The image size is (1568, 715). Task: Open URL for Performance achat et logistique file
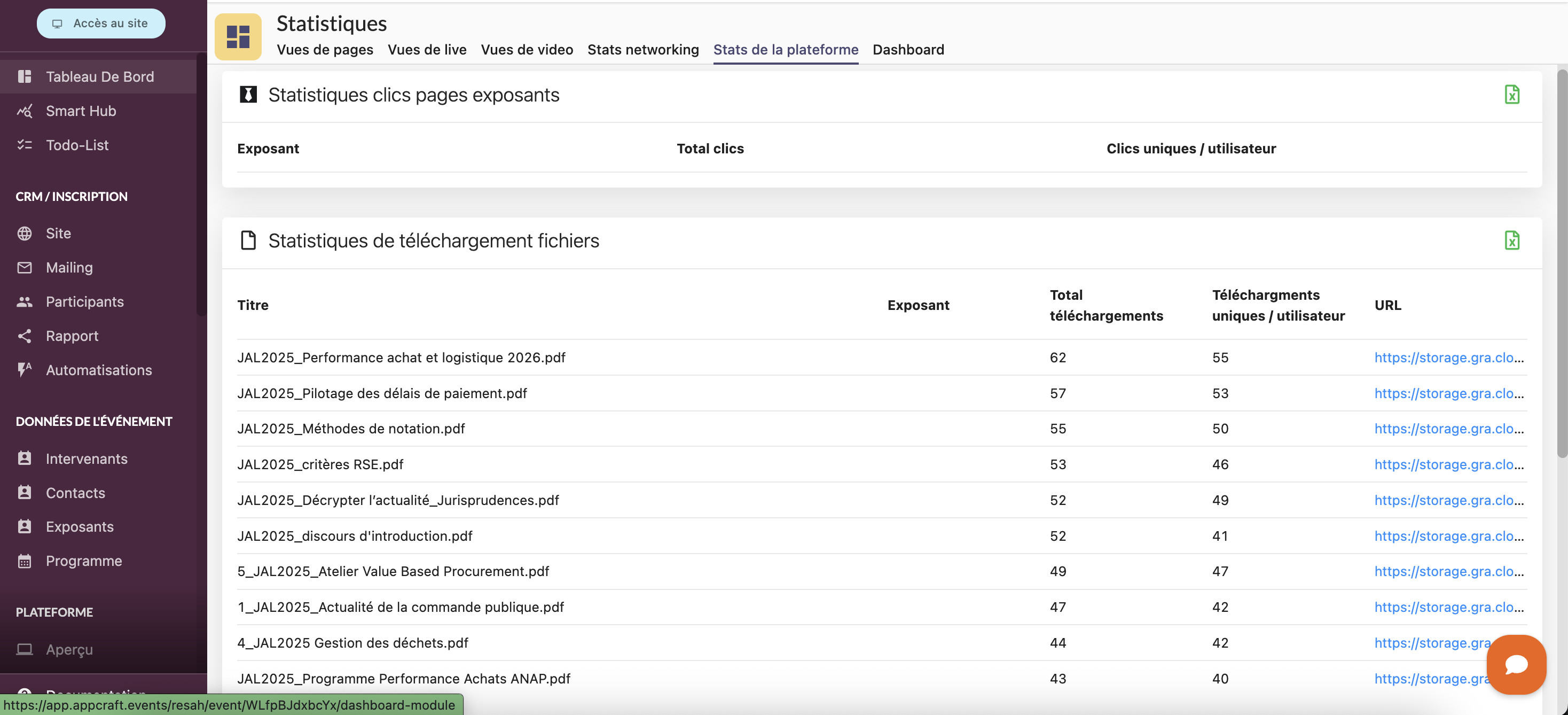click(1448, 357)
